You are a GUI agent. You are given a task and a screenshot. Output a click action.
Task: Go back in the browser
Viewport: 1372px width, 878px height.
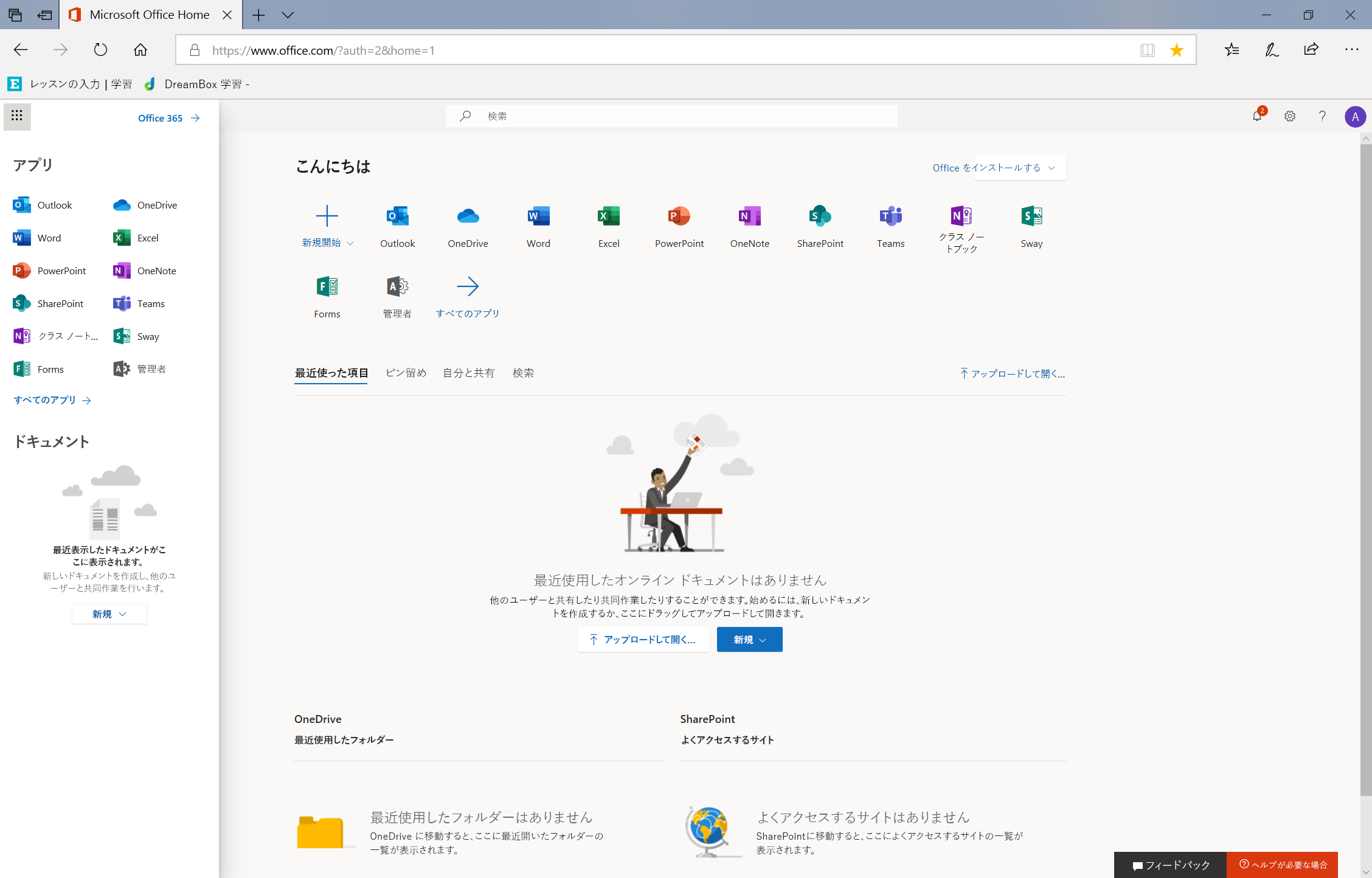(x=21, y=50)
